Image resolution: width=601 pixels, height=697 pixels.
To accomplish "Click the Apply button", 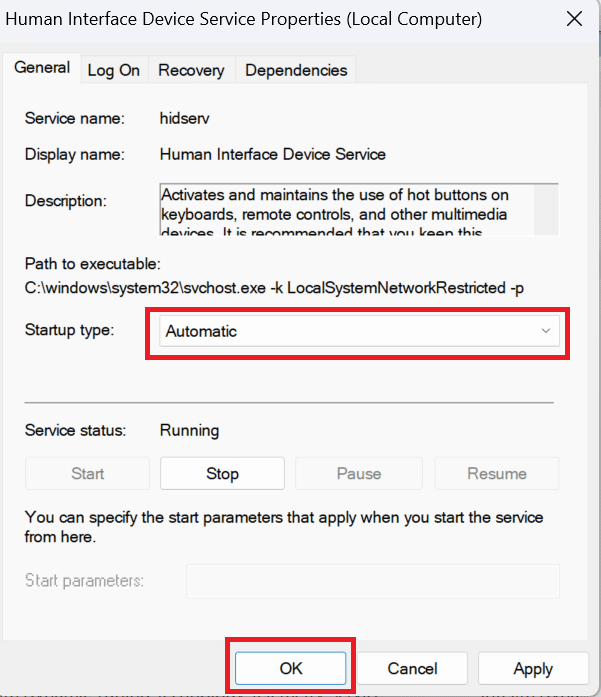I will tap(533, 668).
